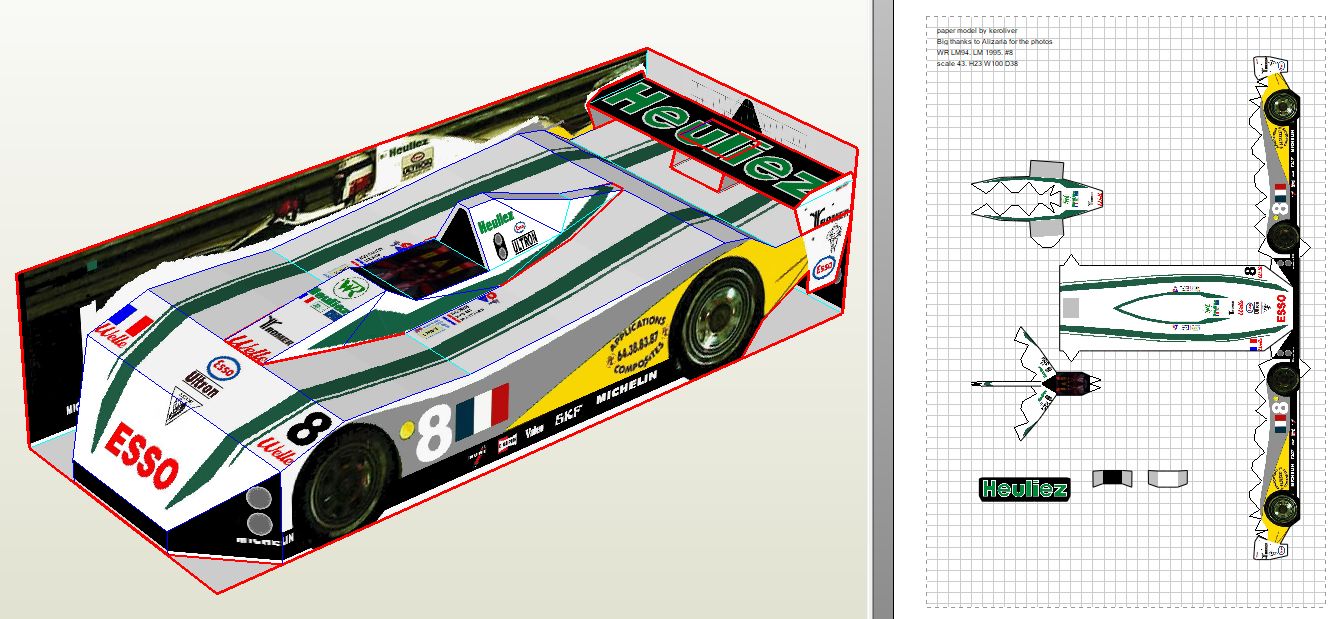Select the small white tabbed part in pattern
The width and height of the screenshot is (1342, 619).
1168,479
